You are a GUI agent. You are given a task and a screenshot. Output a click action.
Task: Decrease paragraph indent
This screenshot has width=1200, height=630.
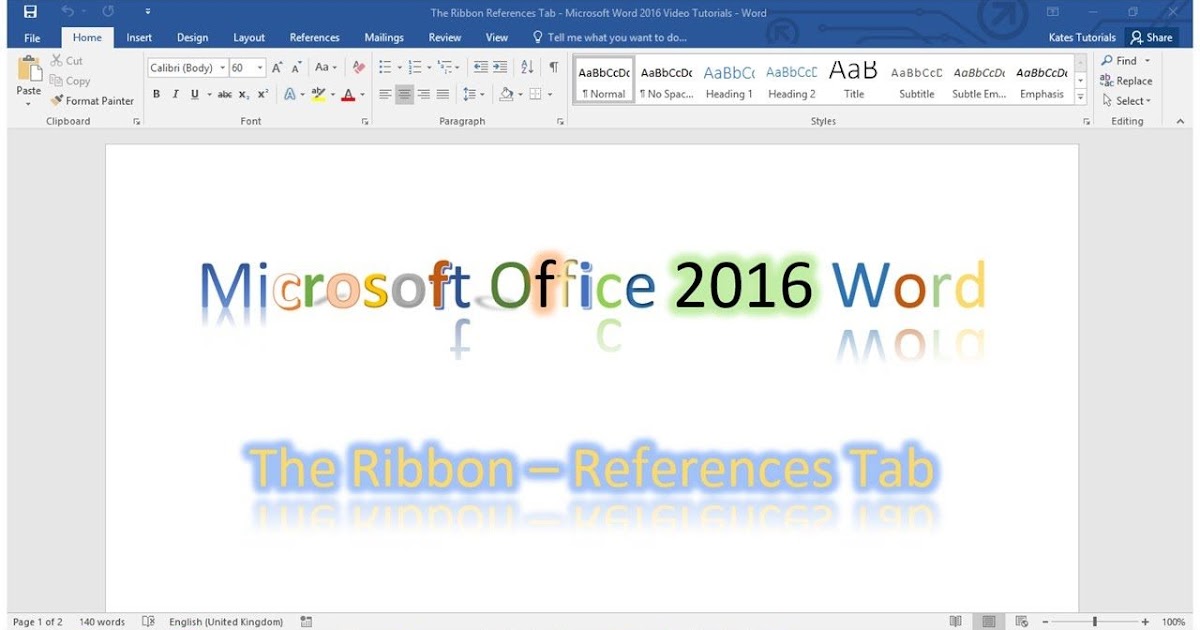(x=481, y=68)
